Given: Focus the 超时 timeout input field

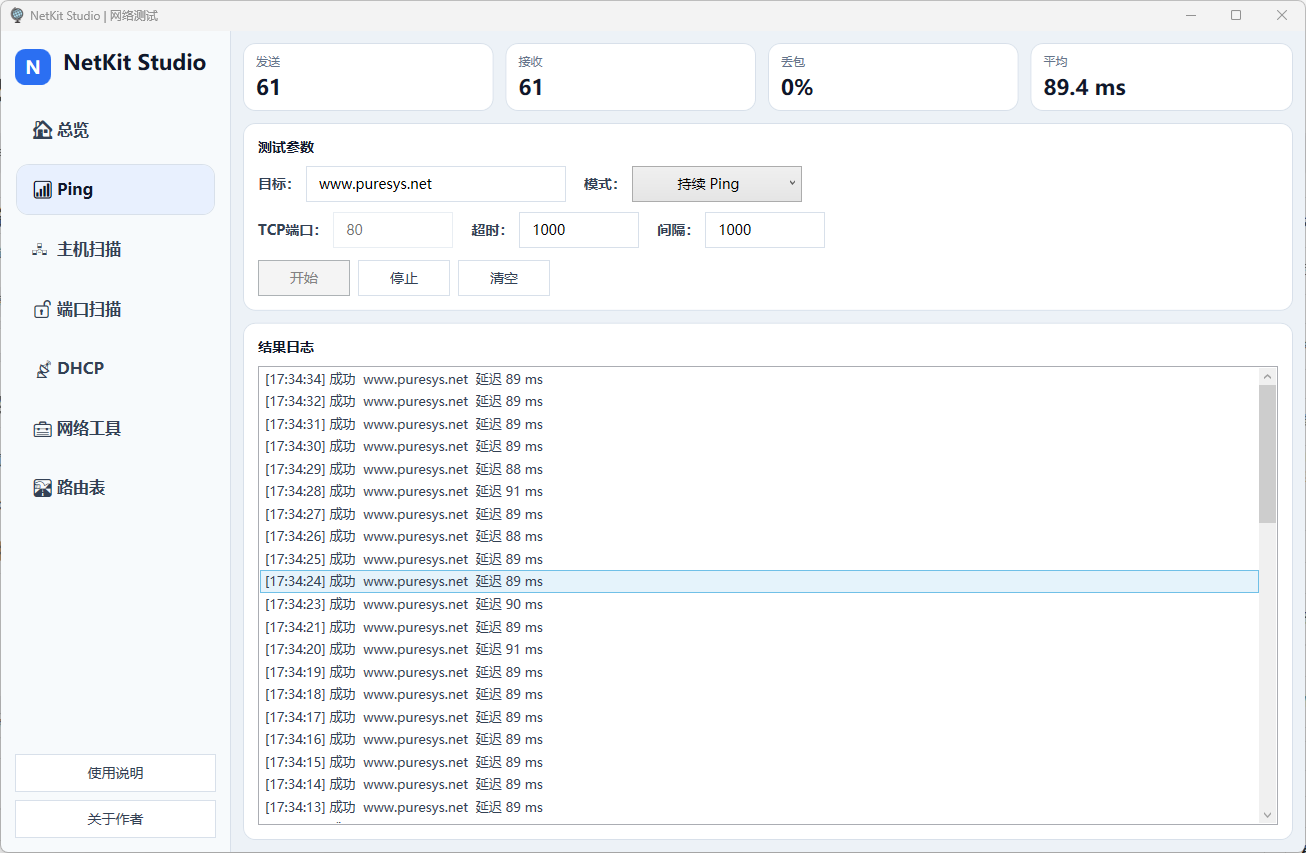Looking at the screenshot, I should point(578,230).
